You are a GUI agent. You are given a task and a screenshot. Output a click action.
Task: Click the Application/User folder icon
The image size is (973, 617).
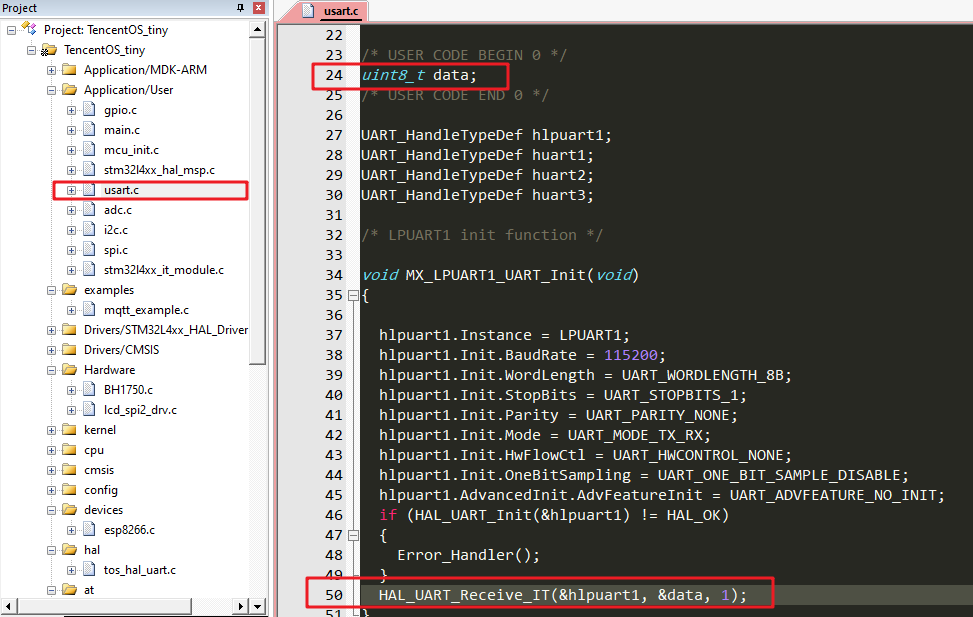(70, 89)
